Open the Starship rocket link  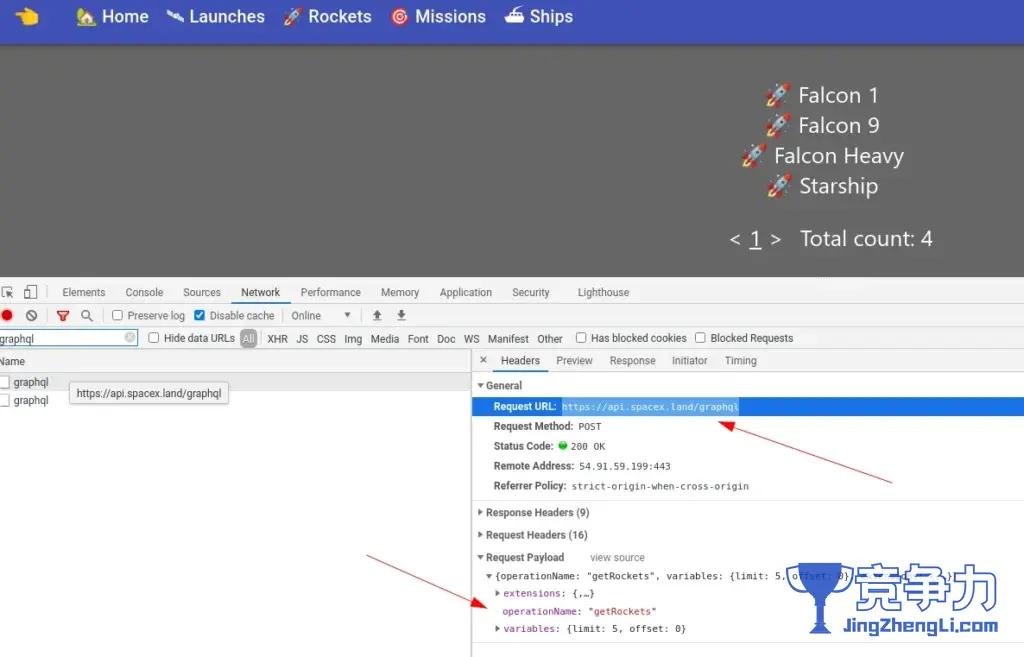[839, 186]
